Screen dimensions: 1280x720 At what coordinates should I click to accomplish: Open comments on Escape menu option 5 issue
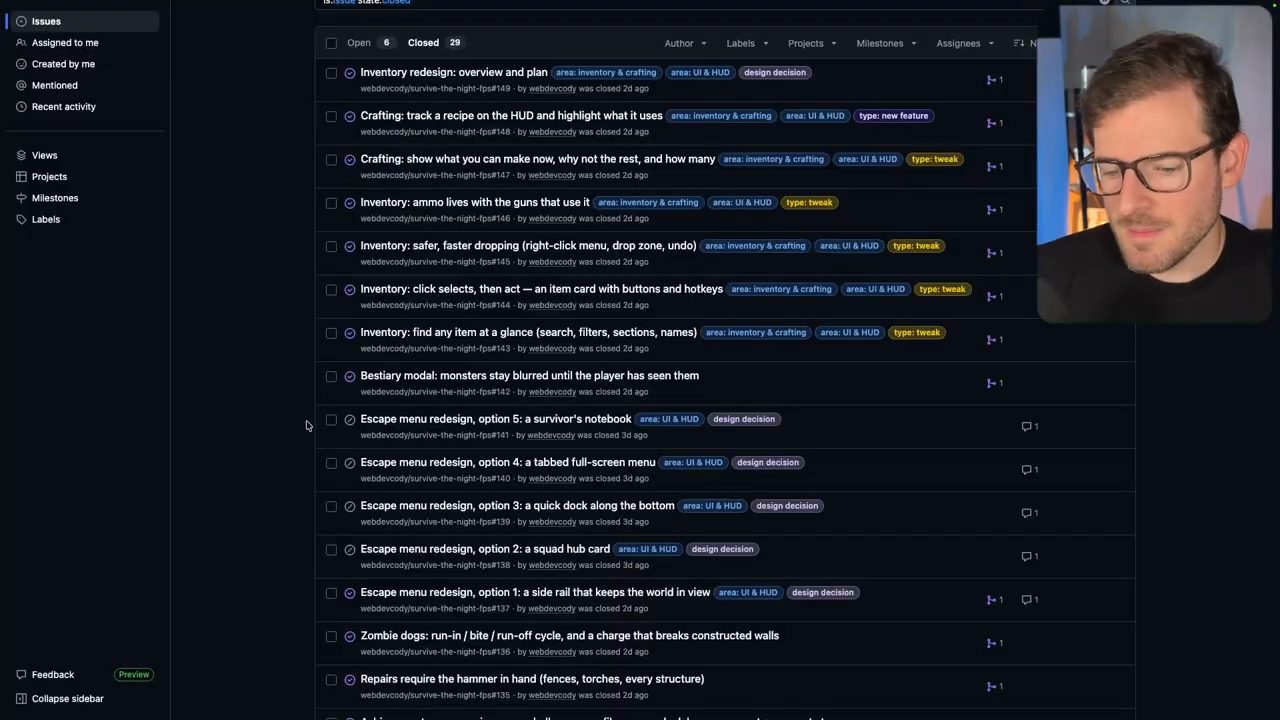tap(1030, 426)
